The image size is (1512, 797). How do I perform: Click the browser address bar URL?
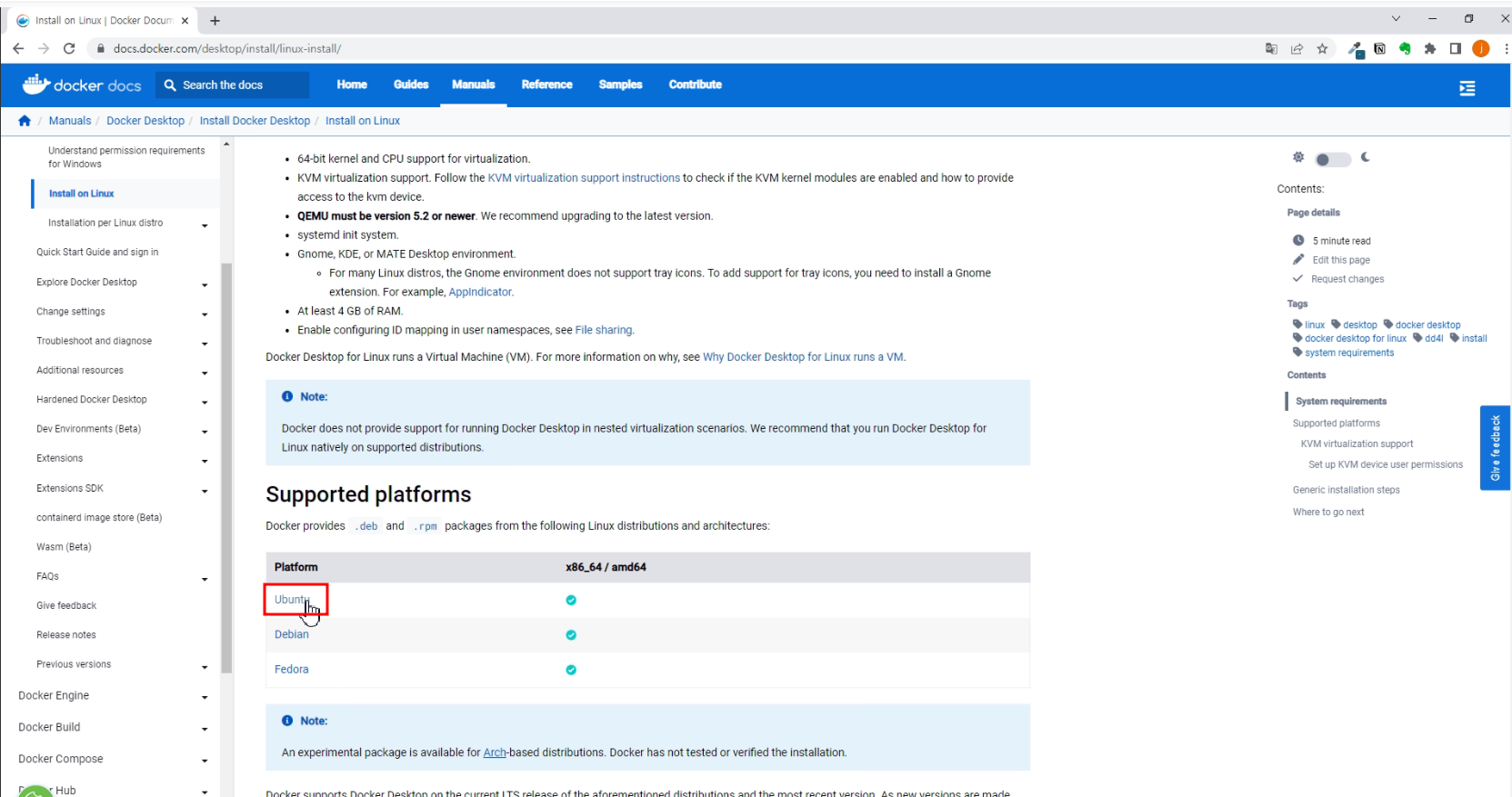(x=227, y=48)
